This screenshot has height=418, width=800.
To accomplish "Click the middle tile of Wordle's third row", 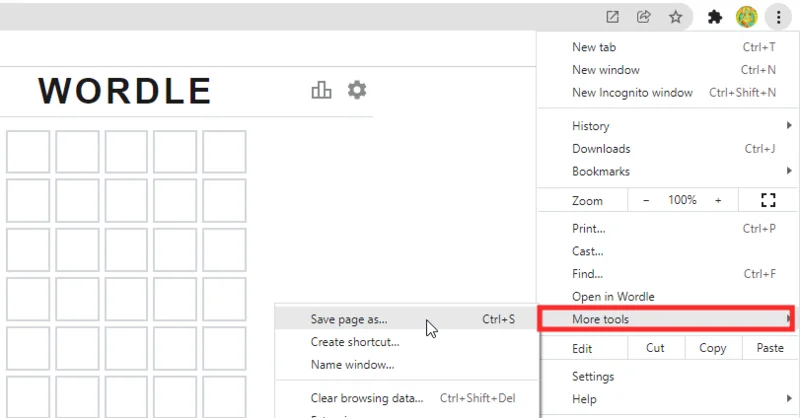I will [126, 250].
